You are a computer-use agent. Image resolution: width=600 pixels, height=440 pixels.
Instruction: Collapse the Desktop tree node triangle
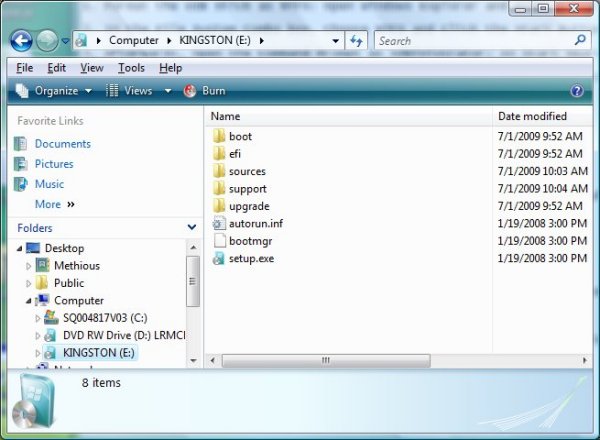pyautogui.click(x=20, y=249)
